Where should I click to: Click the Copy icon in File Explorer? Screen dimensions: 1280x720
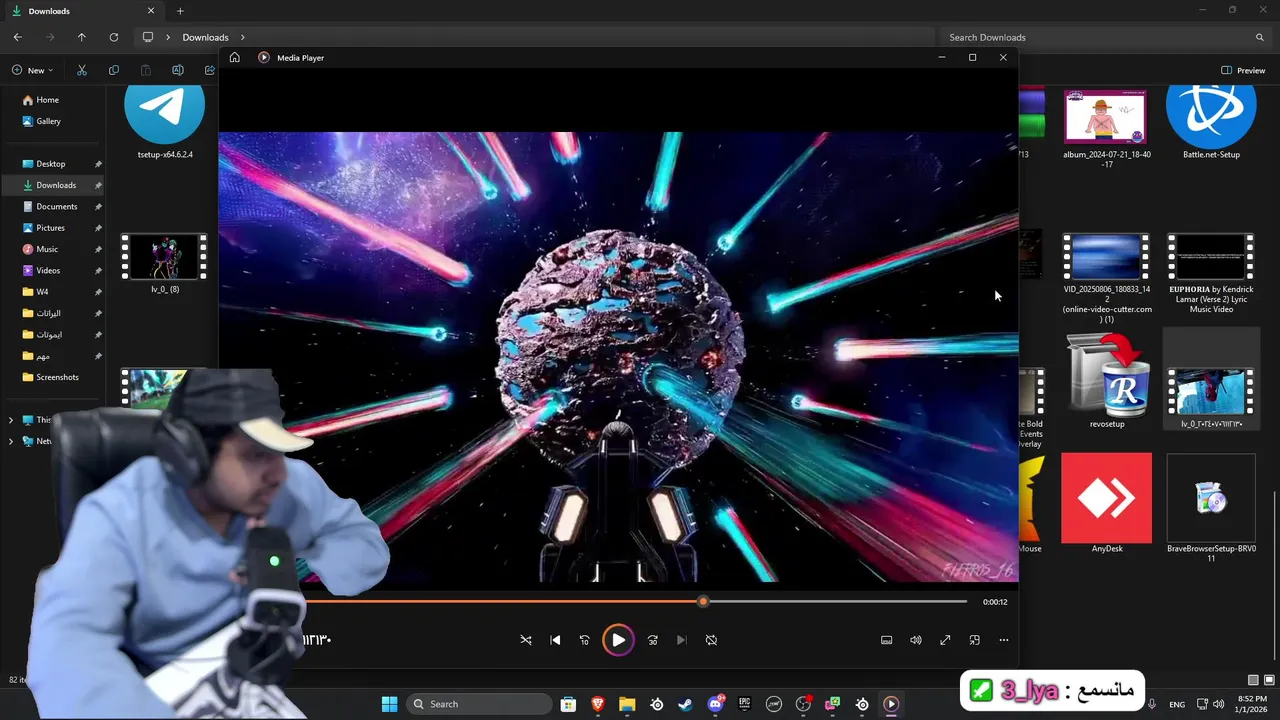(114, 70)
